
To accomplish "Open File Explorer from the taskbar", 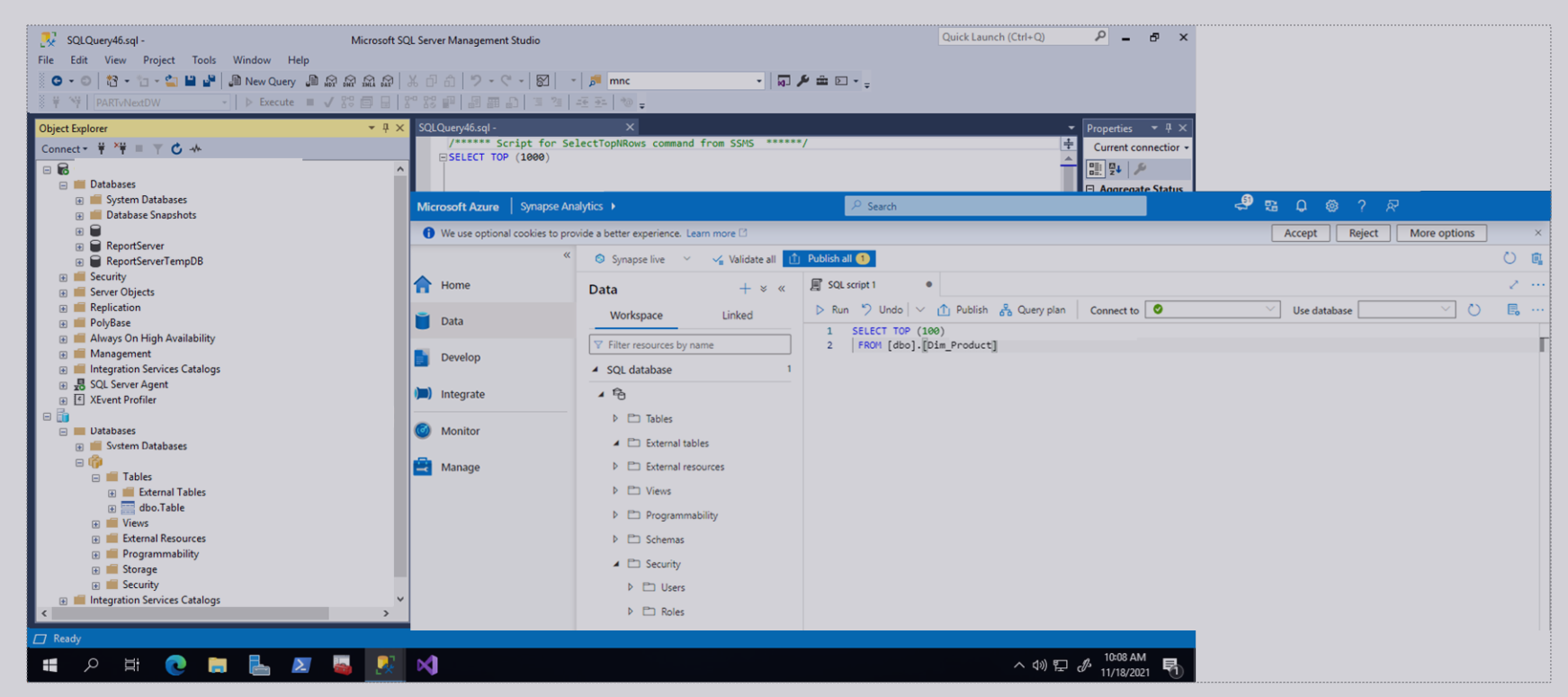I will coord(218,666).
